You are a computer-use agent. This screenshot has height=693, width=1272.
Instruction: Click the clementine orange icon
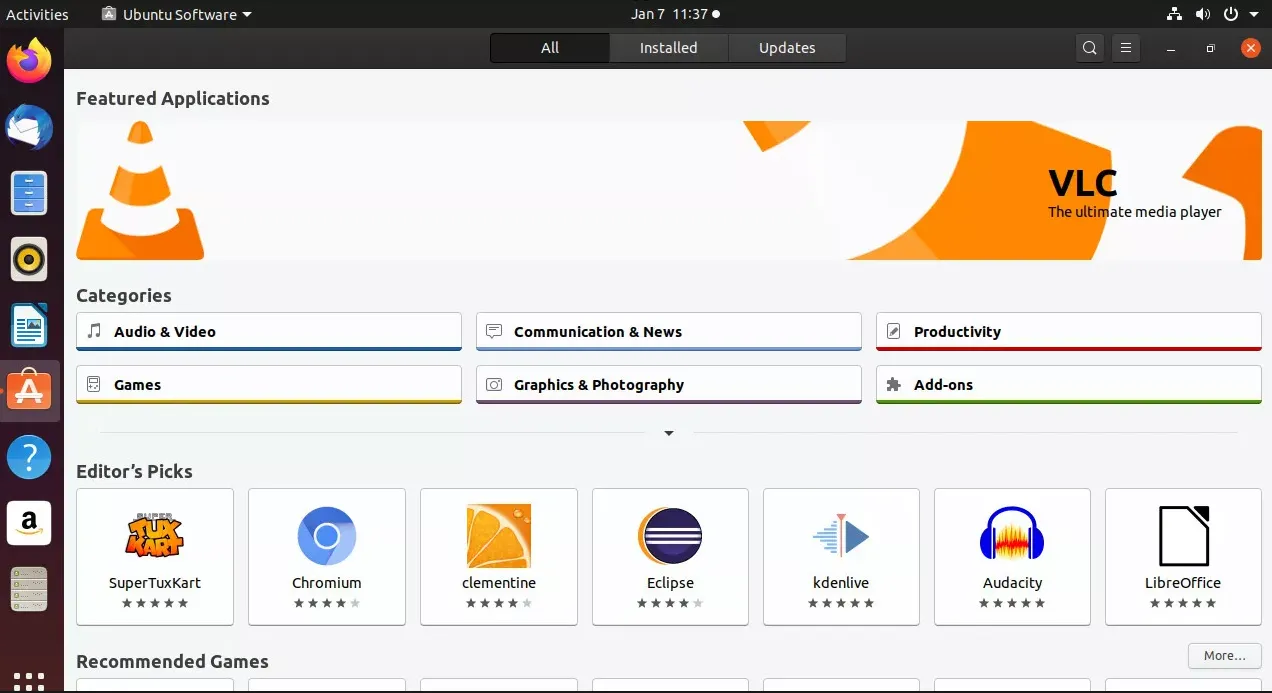499,536
